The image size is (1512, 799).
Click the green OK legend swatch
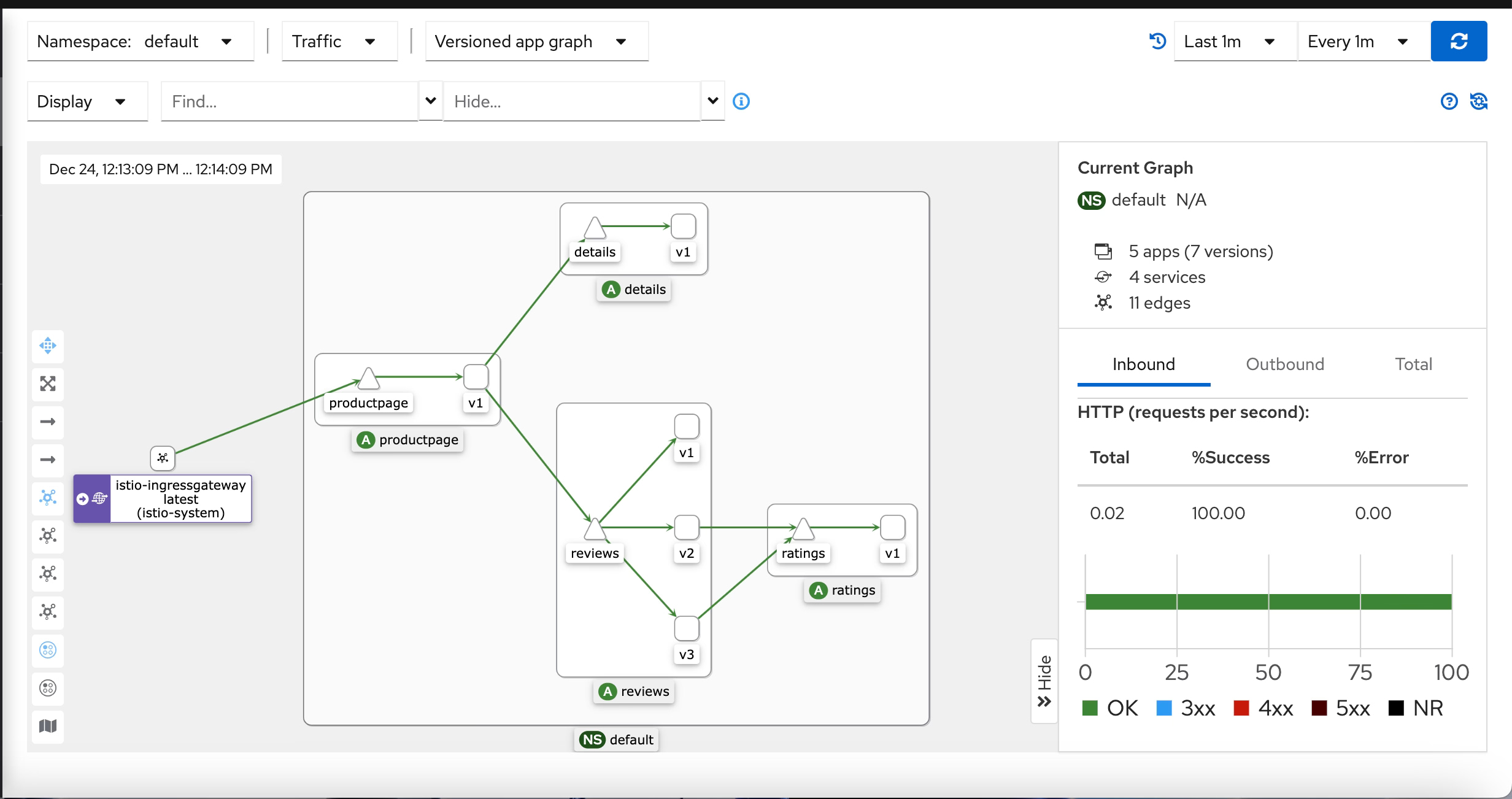pyautogui.click(x=1090, y=708)
